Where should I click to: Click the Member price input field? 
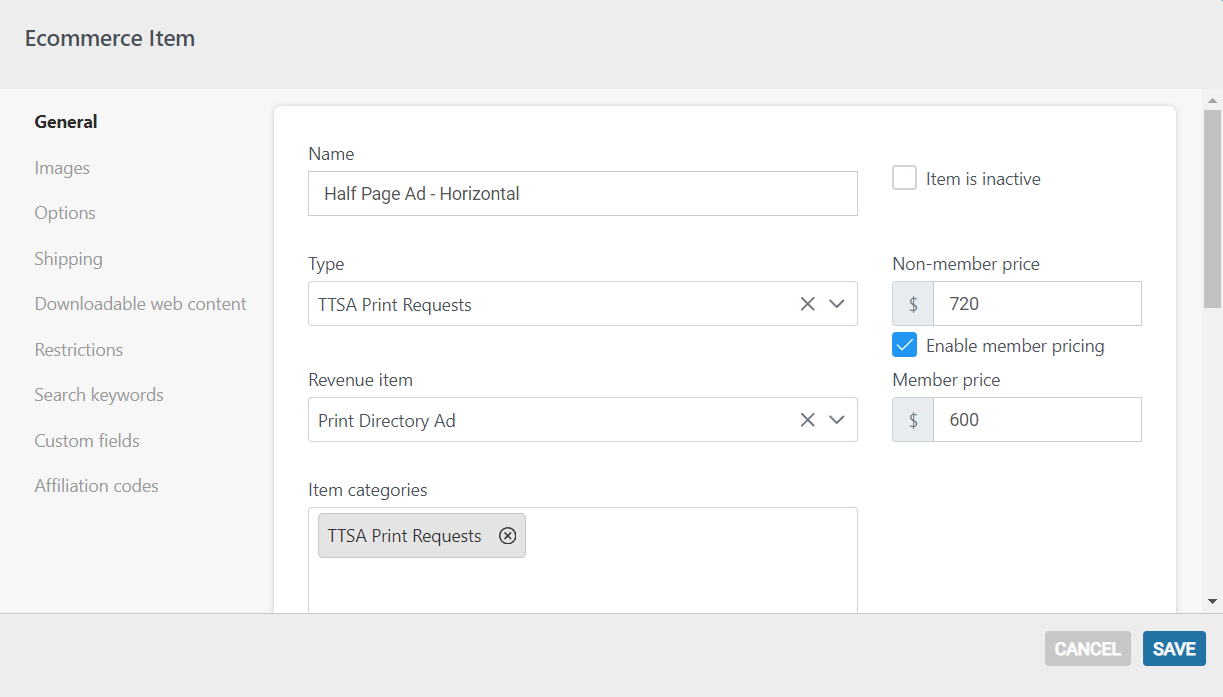[1036, 420]
